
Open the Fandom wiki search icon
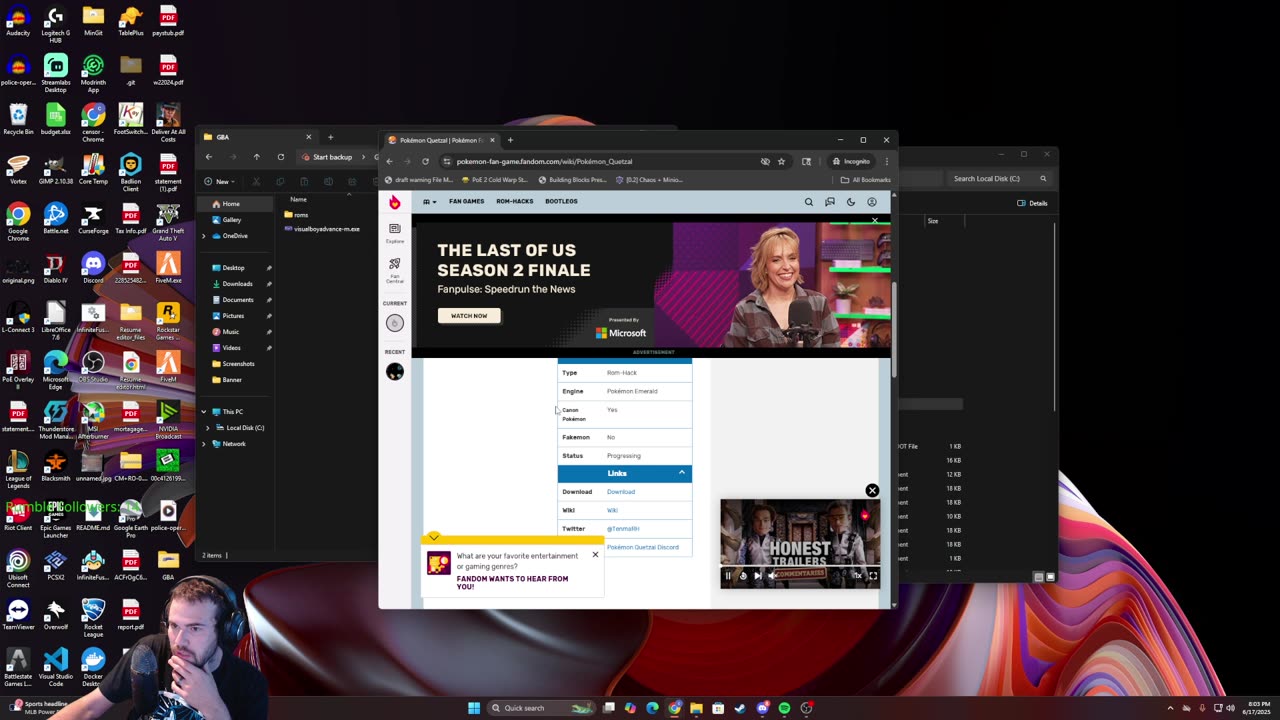[x=809, y=202]
